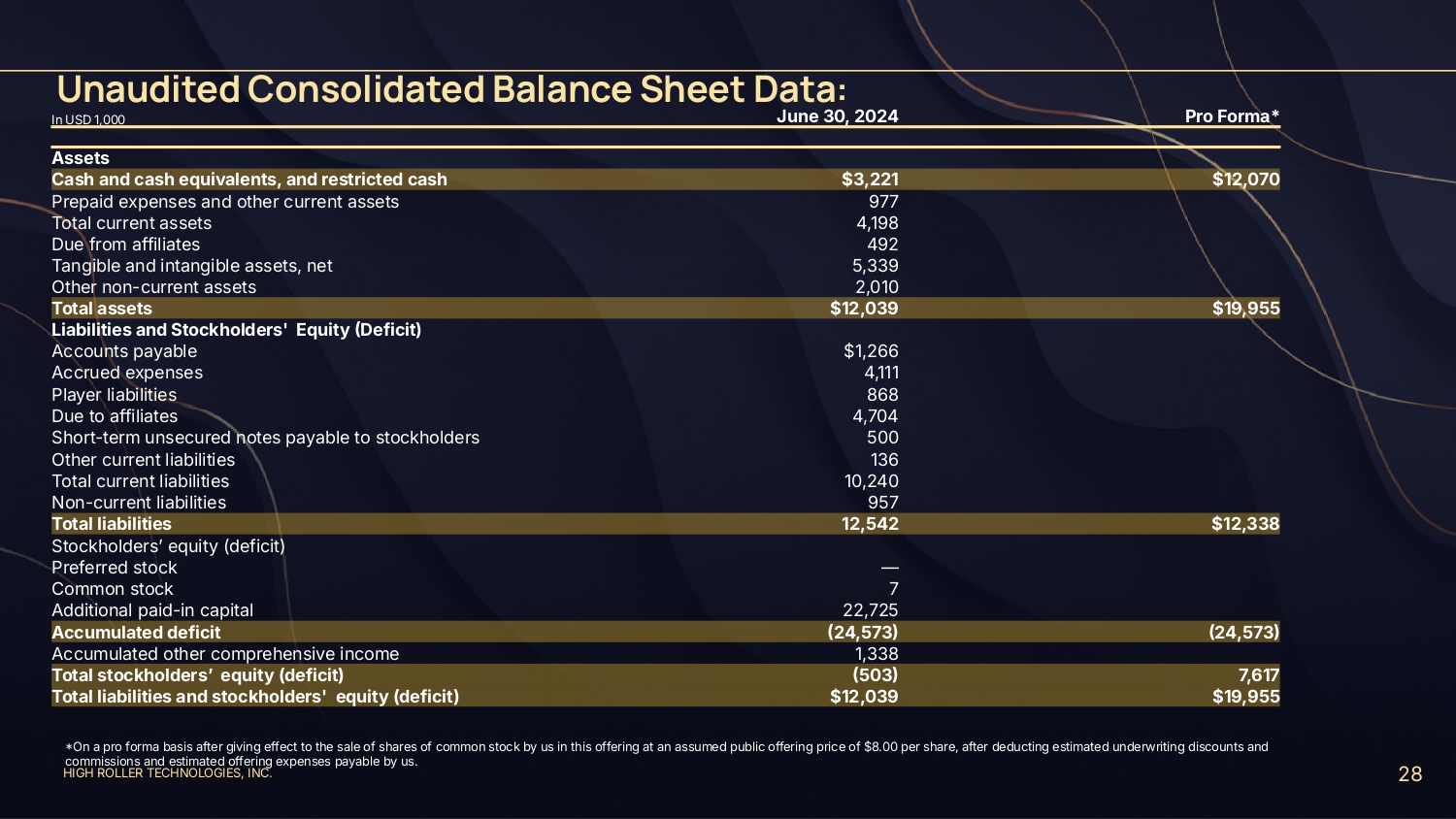Select the 'Pro Forma*' column header
The image size is (1456, 819).
(x=1232, y=116)
